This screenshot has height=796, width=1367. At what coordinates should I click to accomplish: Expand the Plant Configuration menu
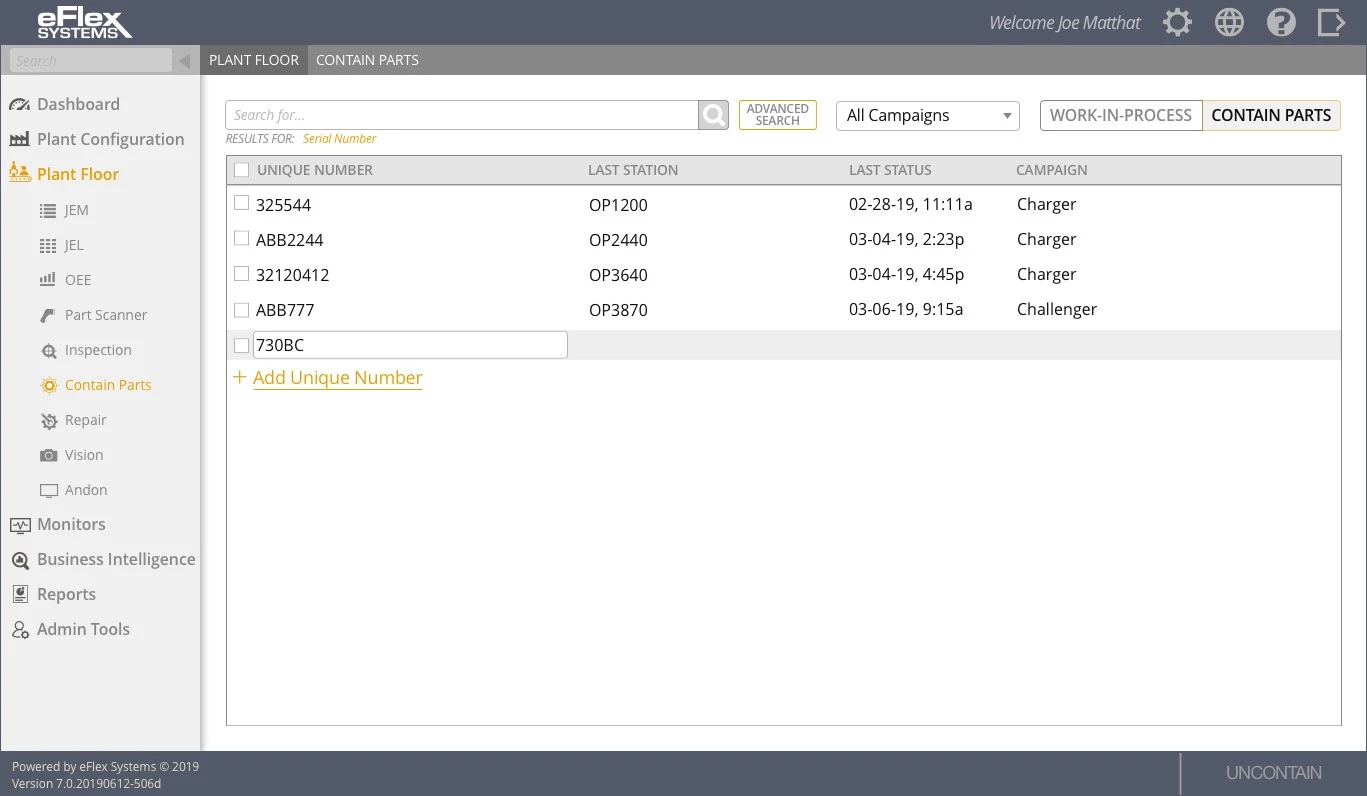tap(110, 139)
